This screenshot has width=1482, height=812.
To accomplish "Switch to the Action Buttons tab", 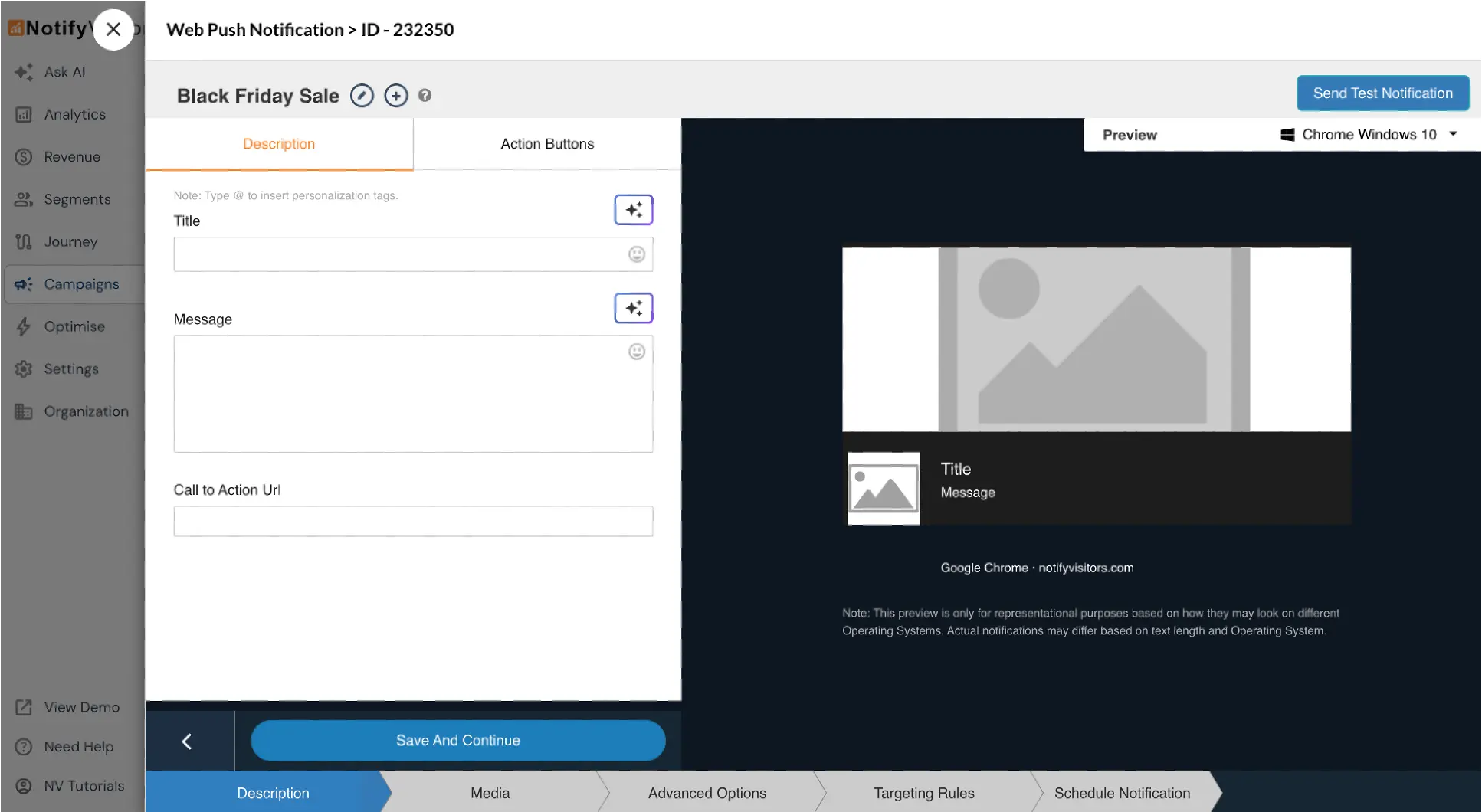I will [547, 144].
